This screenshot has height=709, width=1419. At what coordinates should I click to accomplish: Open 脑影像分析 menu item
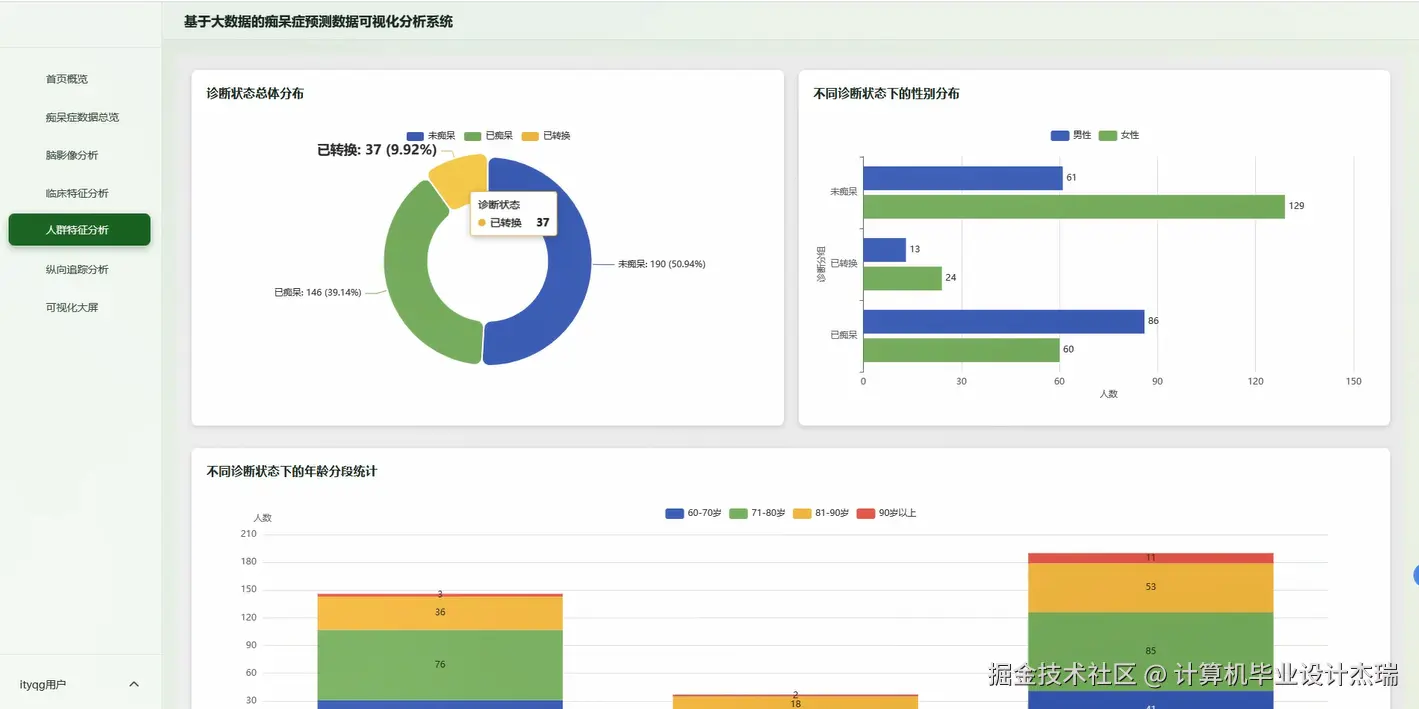coord(72,155)
